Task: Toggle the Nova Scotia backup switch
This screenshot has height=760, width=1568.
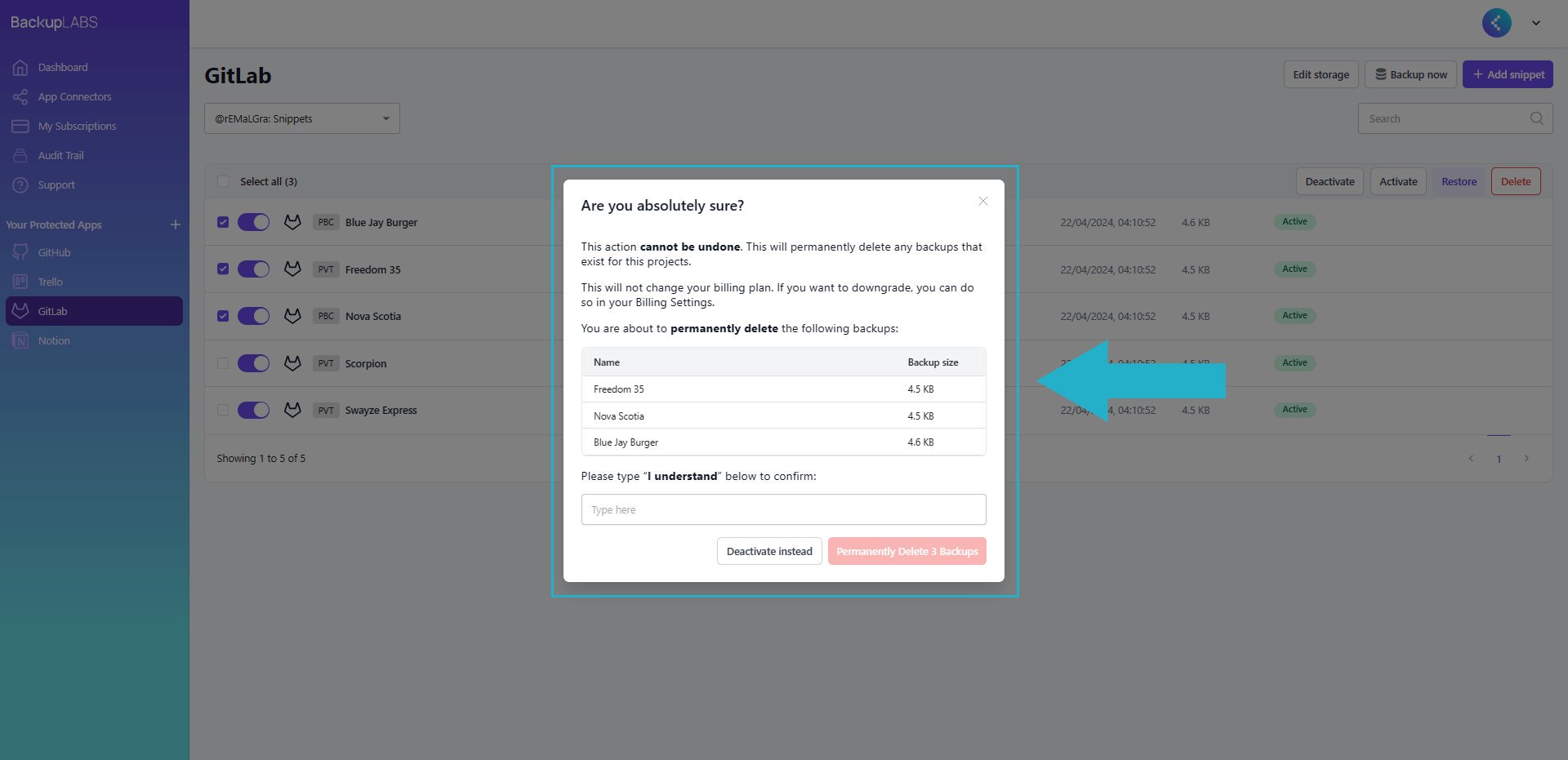Action: (x=253, y=316)
